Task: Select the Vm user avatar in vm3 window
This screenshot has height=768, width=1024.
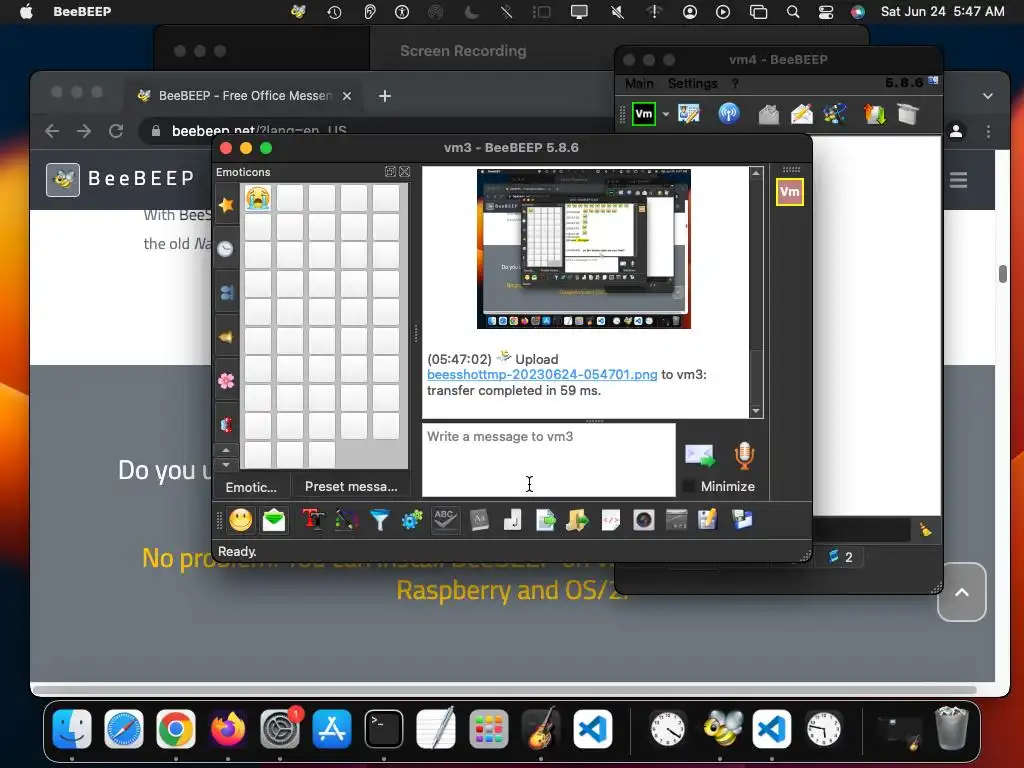Action: pyautogui.click(x=790, y=191)
